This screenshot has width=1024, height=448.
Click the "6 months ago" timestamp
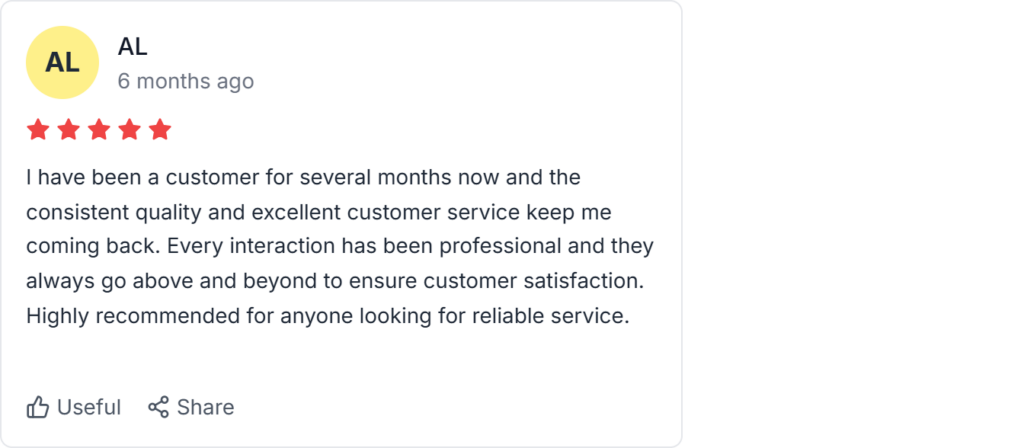(x=186, y=81)
